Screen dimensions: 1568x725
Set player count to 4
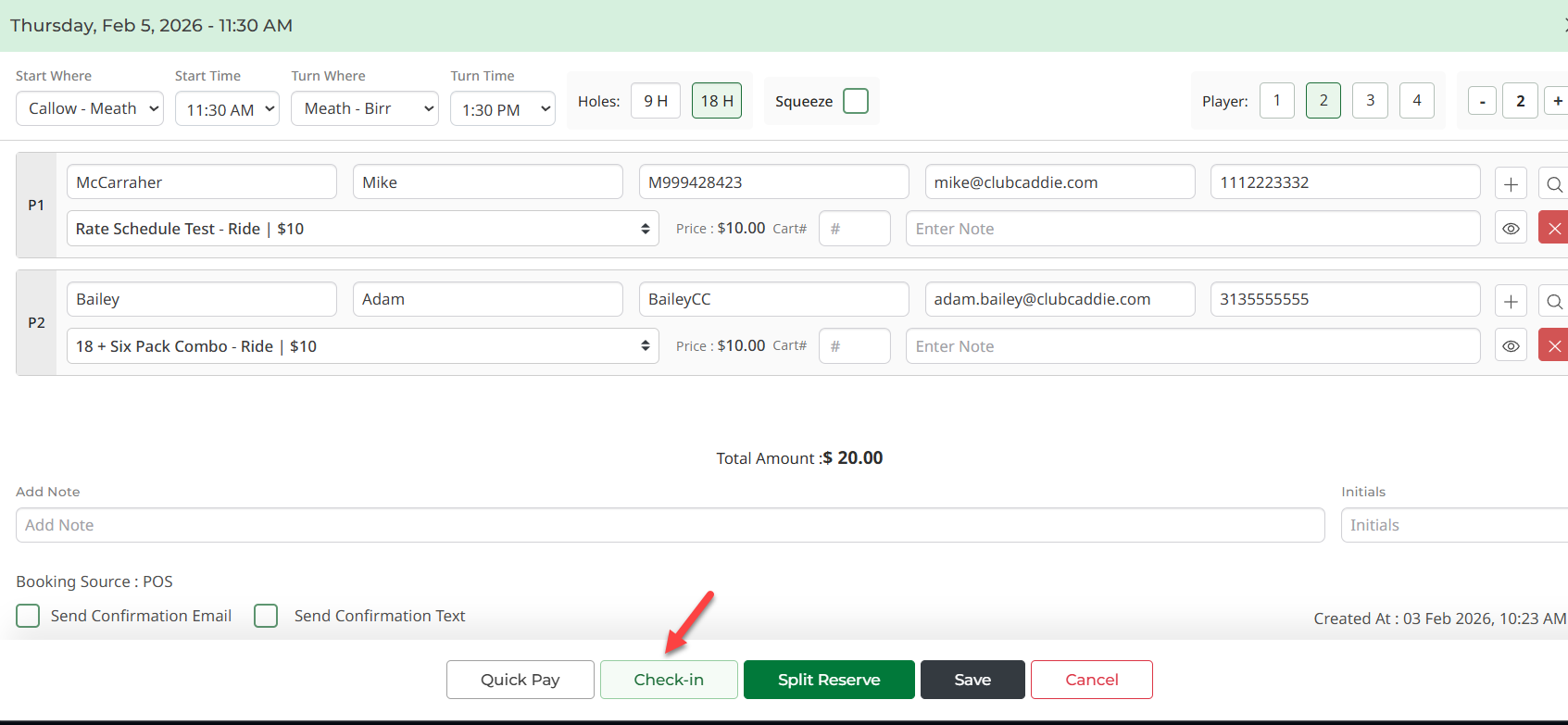(x=1416, y=101)
